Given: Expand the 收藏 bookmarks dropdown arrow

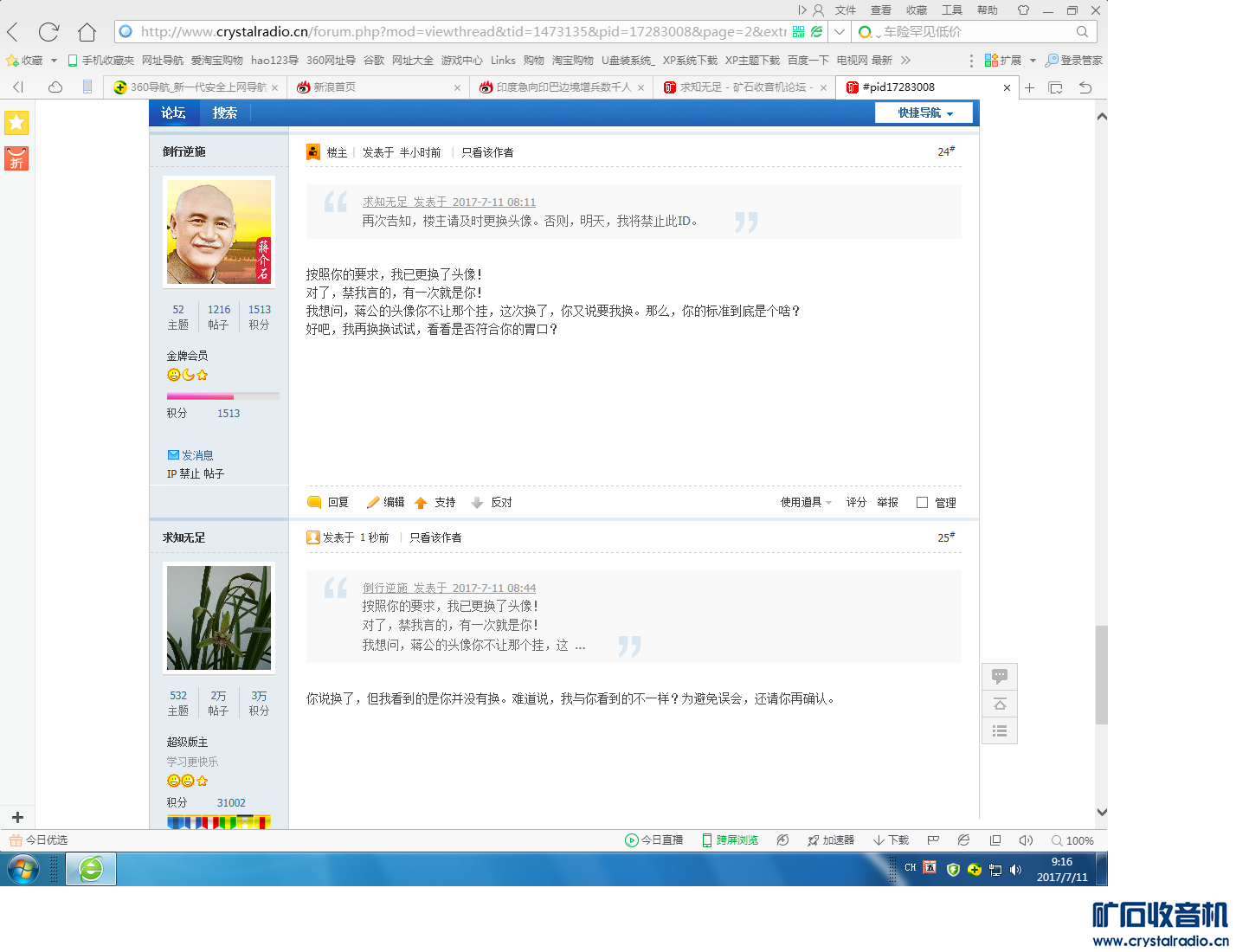Looking at the screenshot, I should tap(54, 61).
